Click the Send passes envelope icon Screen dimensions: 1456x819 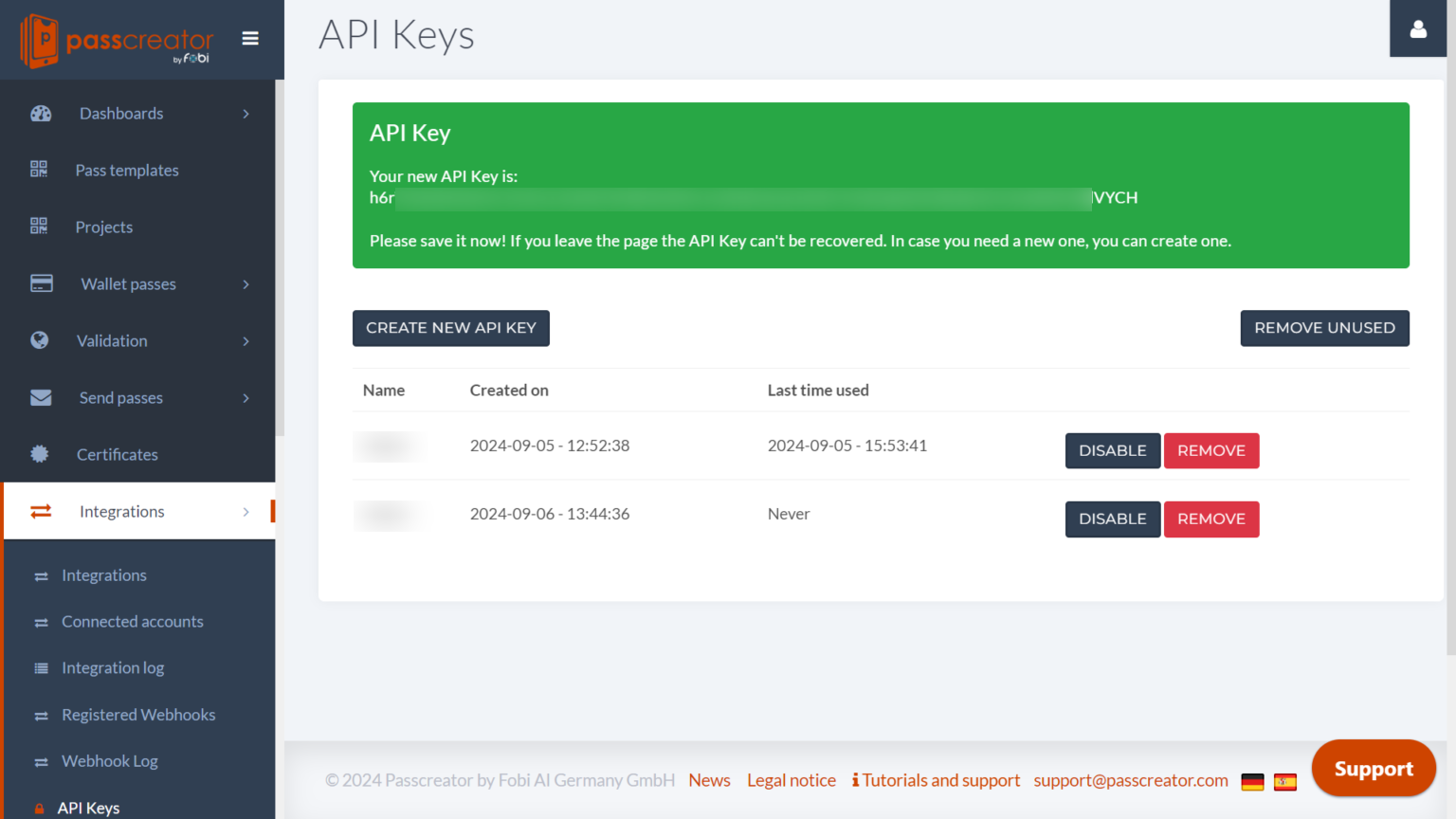pos(41,398)
